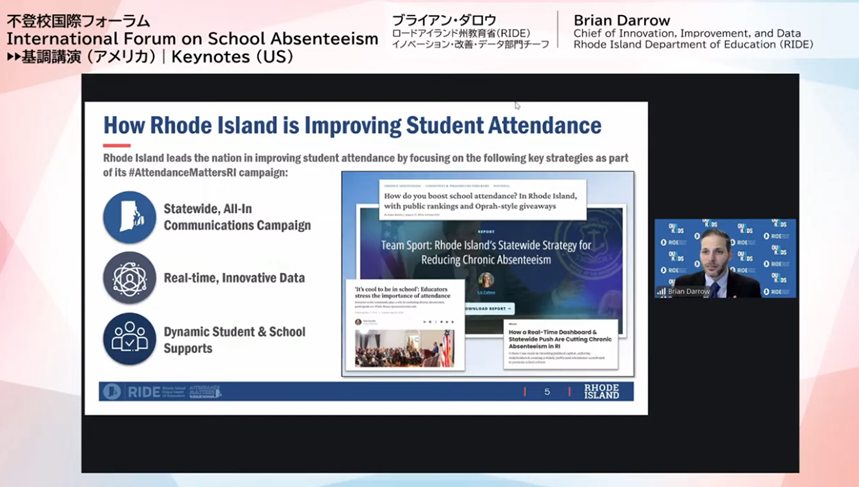
Task: Click 'Chief of Innovation, Improvement, and Data' text
Action: [687, 33]
